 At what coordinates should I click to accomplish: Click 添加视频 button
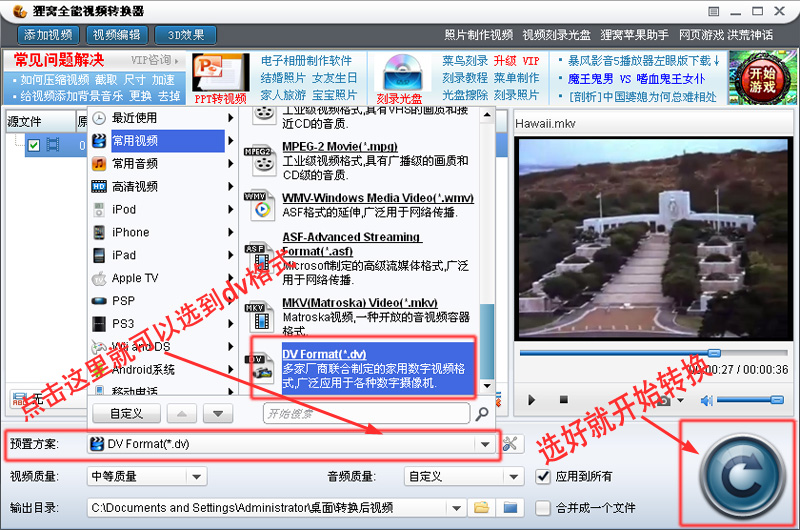tap(48, 35)
